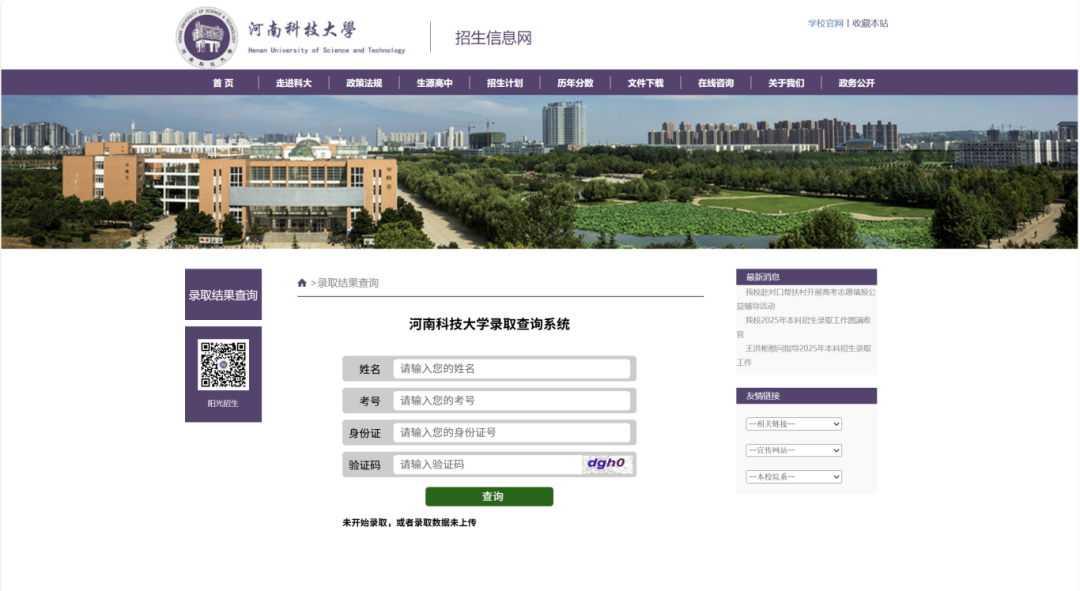The image size is (1080, 591).
Task: Click the 河南科技大学 calligraphy name
Action: [302, 30]
